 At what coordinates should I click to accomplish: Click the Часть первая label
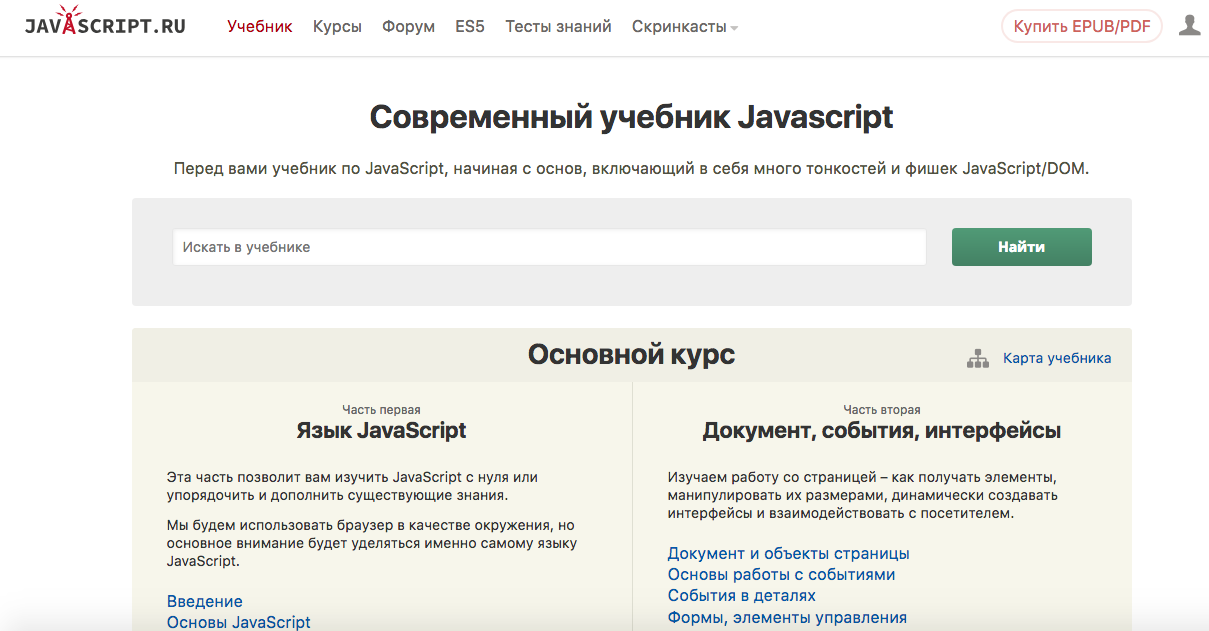(381, 409)
